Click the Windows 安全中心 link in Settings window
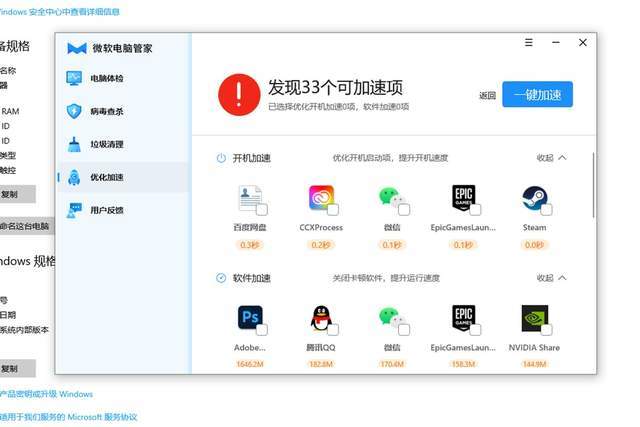This screenshot has width=640, height=427. pos(60,12)
